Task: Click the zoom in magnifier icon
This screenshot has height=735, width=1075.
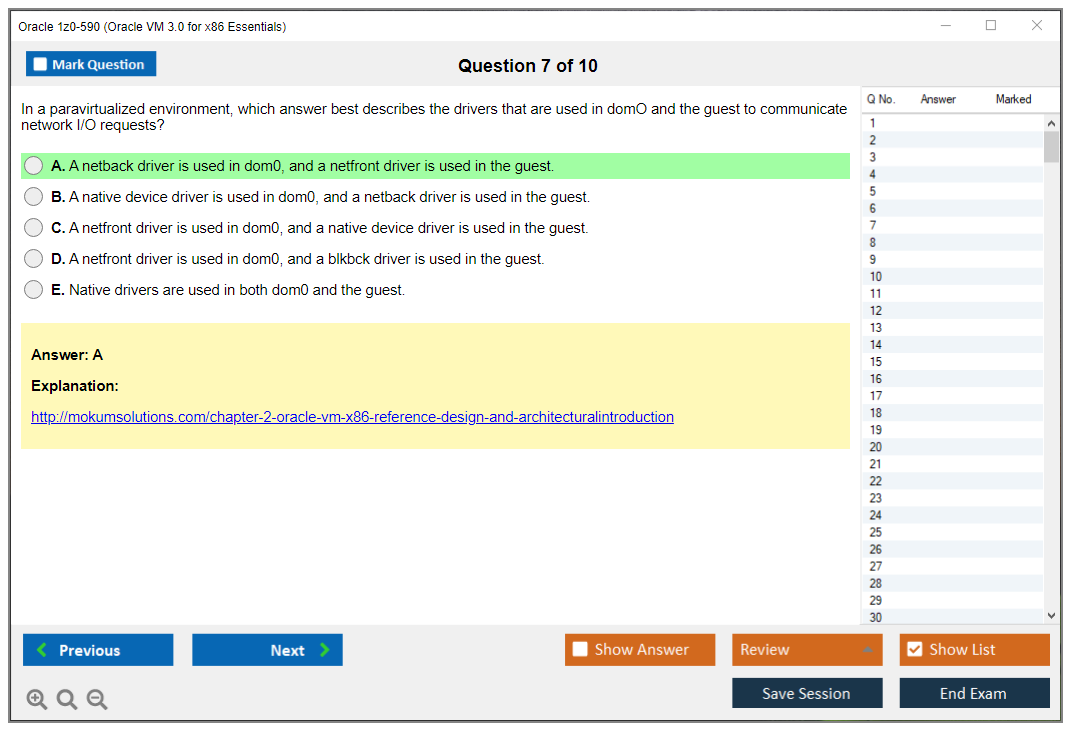Action: click(x=37, y=700)
